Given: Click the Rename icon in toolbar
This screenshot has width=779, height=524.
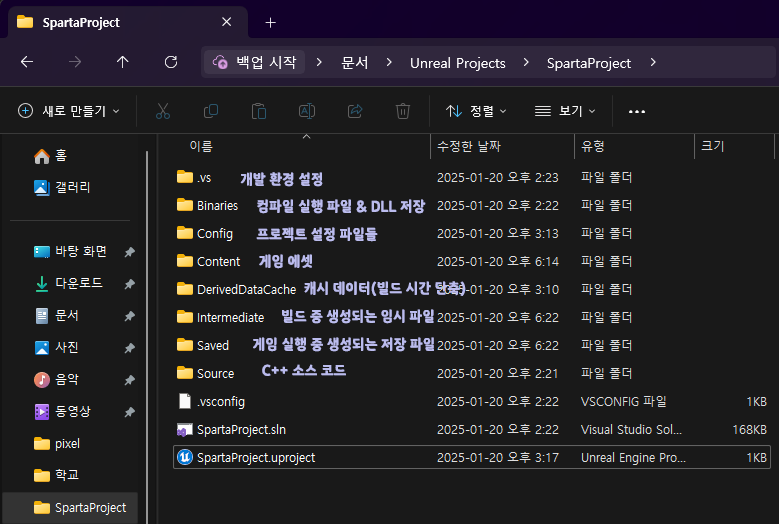Looking at the screenshot, I should pyautogui.click(x=307, y=111).
